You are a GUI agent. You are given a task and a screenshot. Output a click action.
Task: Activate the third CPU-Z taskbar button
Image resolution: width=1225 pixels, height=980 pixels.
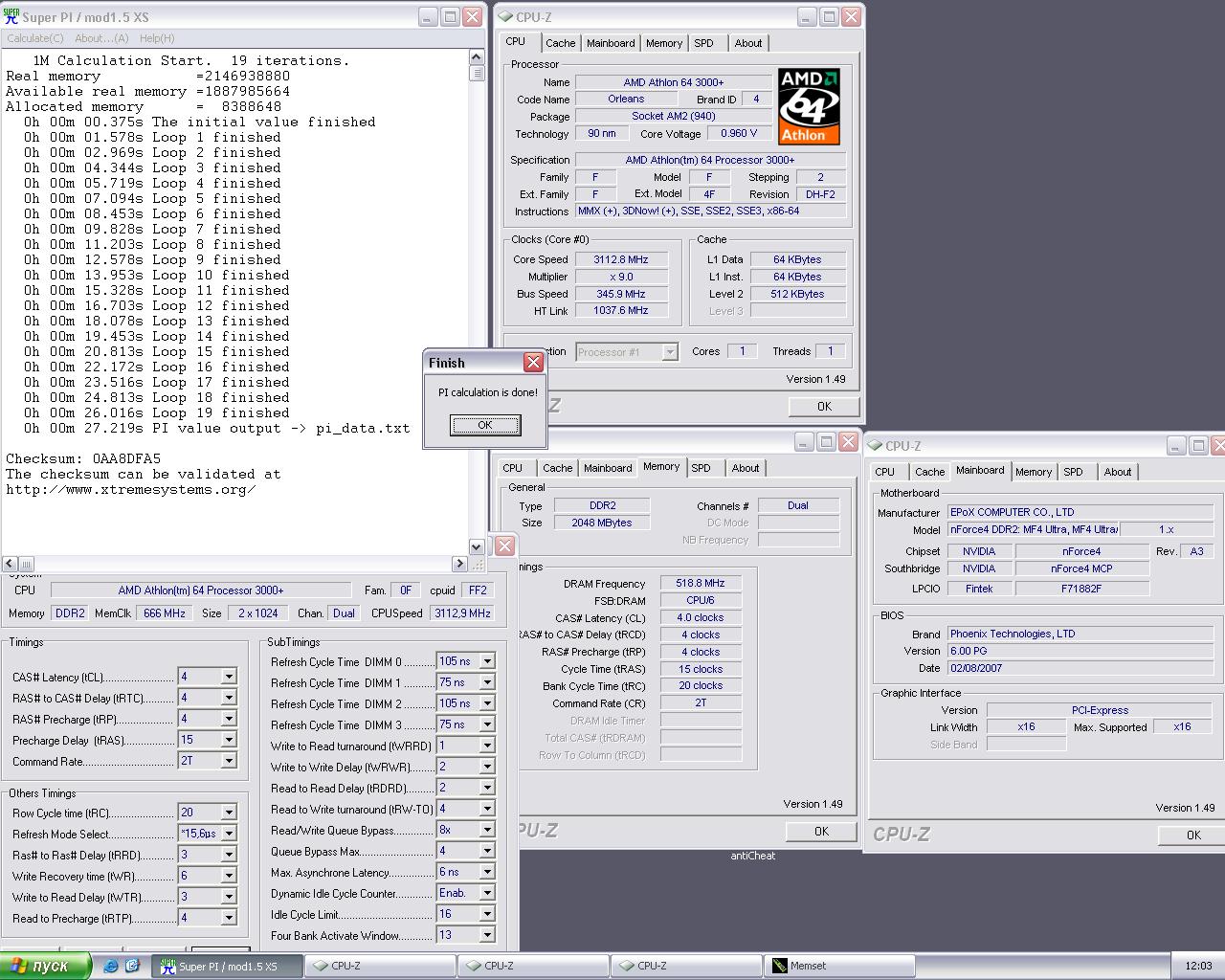click(x=686, y=966)
